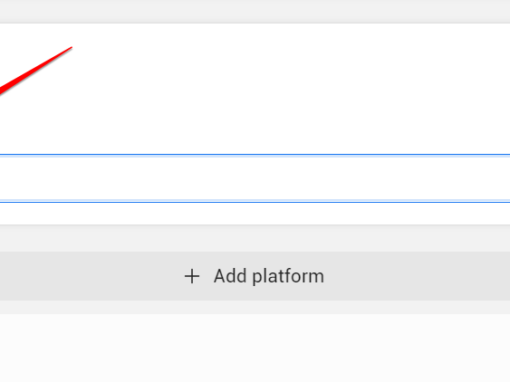The height and width of the screenshot is (382, 510).
Task: Click the plus icon beside Add platform
Action: [192, 276]
